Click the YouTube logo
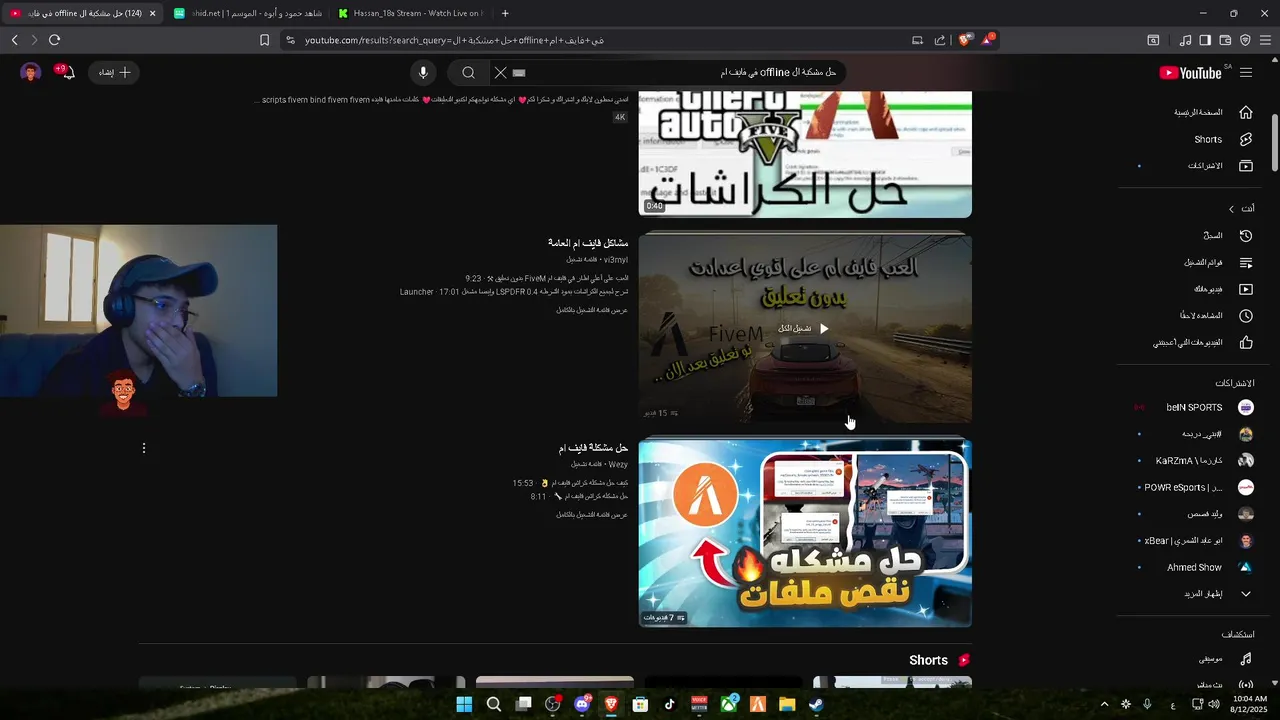 (1191, 73)
